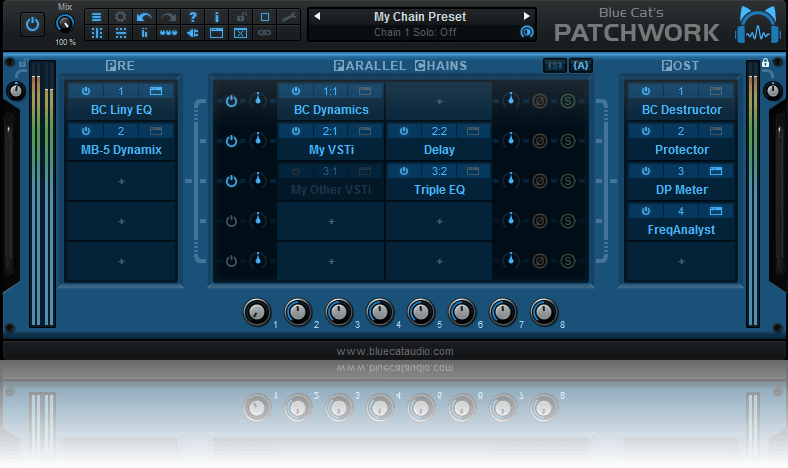The height and width of the screenshot is (468, 788).
Task: Adjust the input level knob at left
Action: pyautogui.click(x=16, y=91)
